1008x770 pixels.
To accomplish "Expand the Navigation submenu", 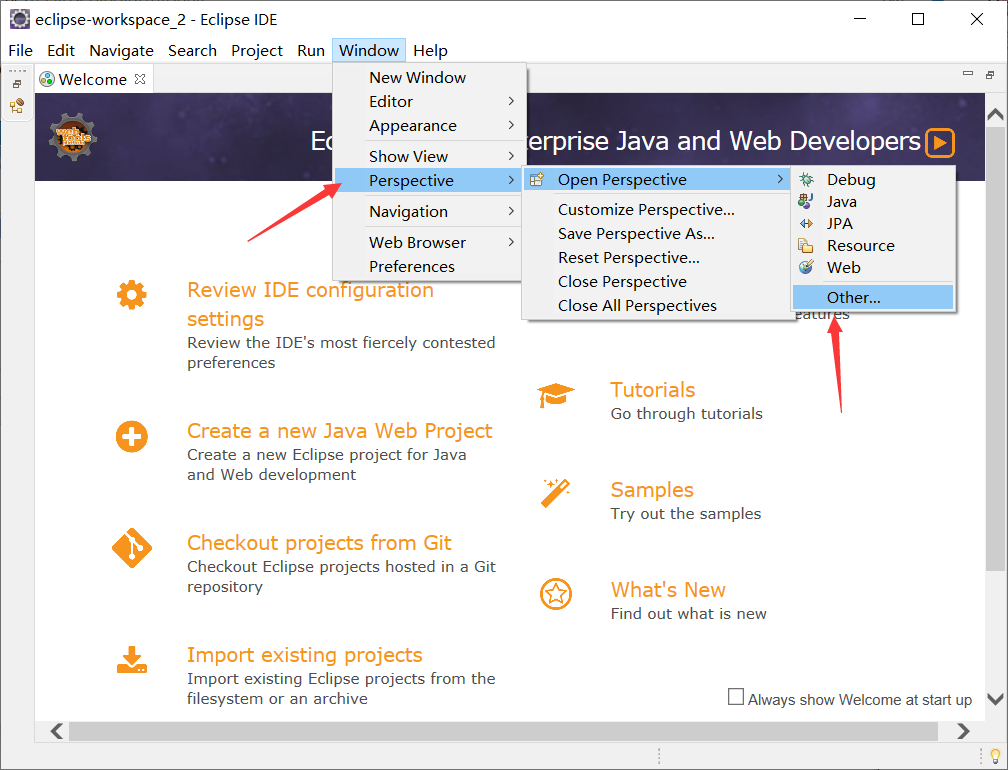I will coord(428,211).
